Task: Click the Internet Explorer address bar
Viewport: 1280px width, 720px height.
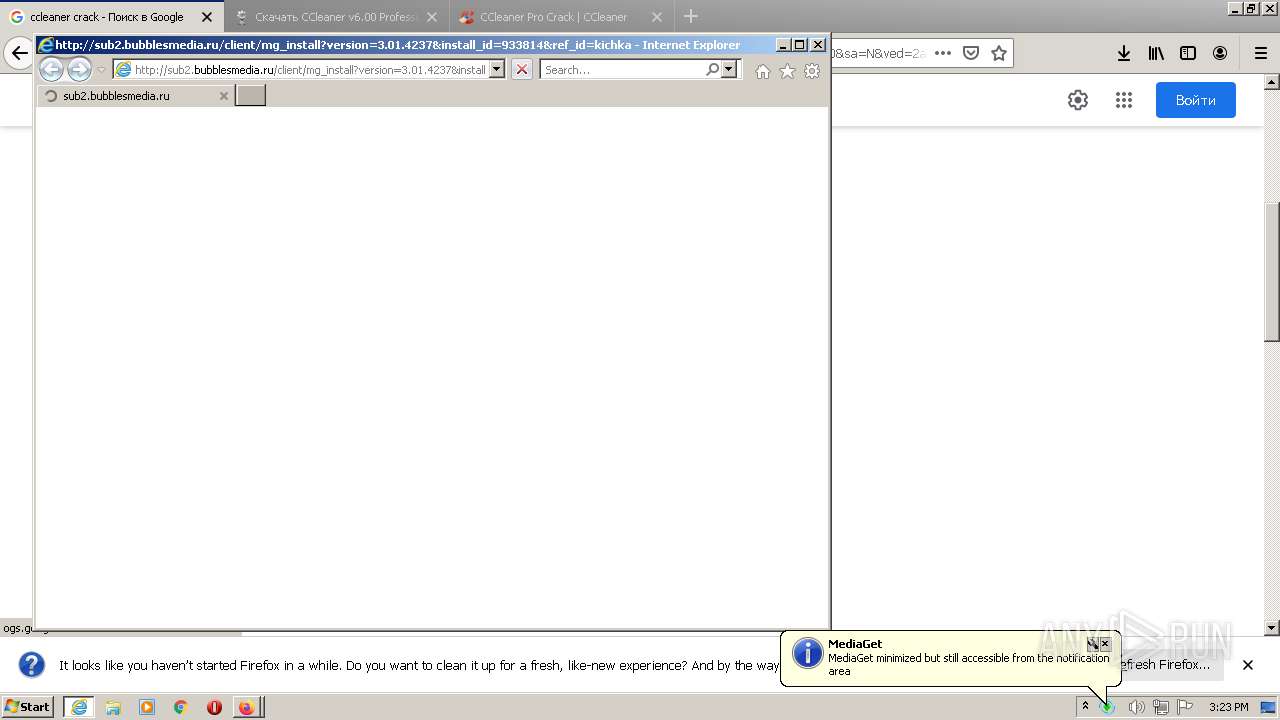Action: pos(309,69)
